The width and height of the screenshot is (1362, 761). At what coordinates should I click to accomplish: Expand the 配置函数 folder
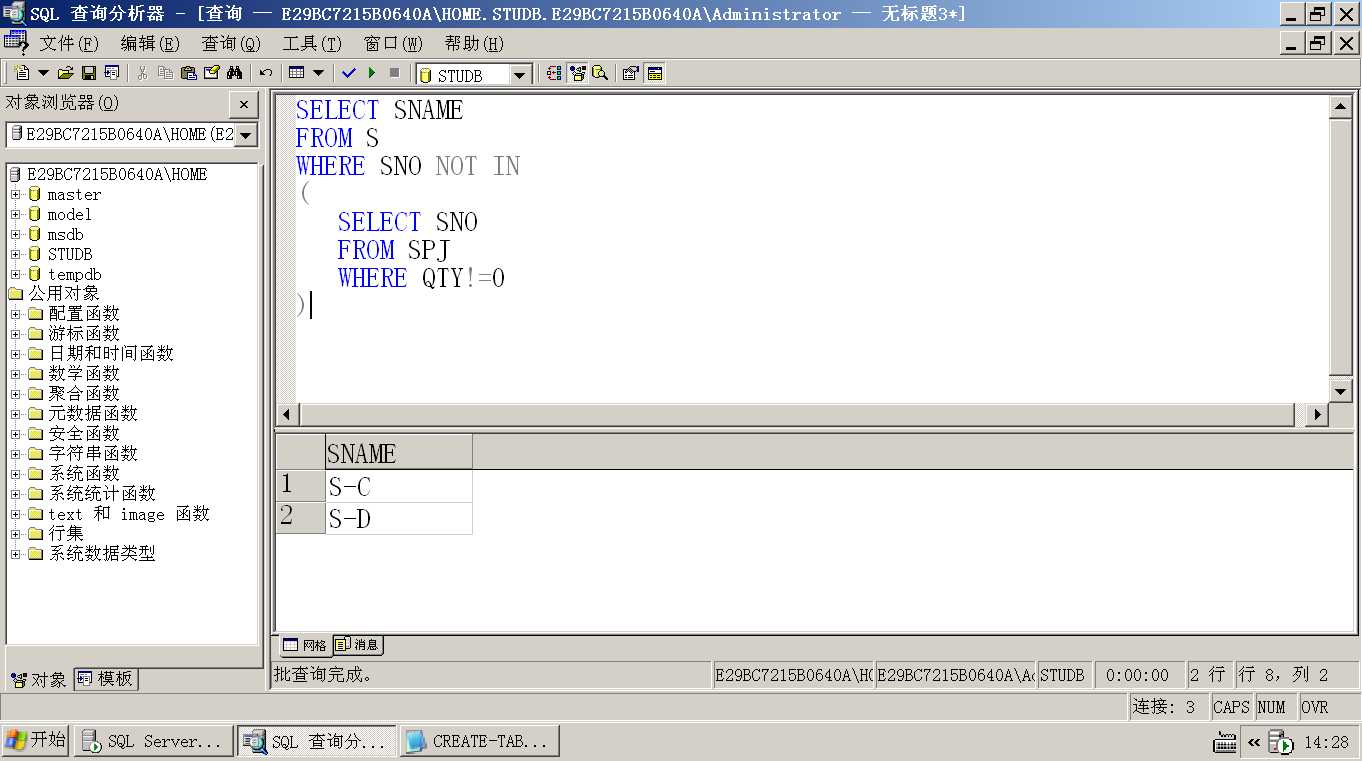(x=15, y=314)
